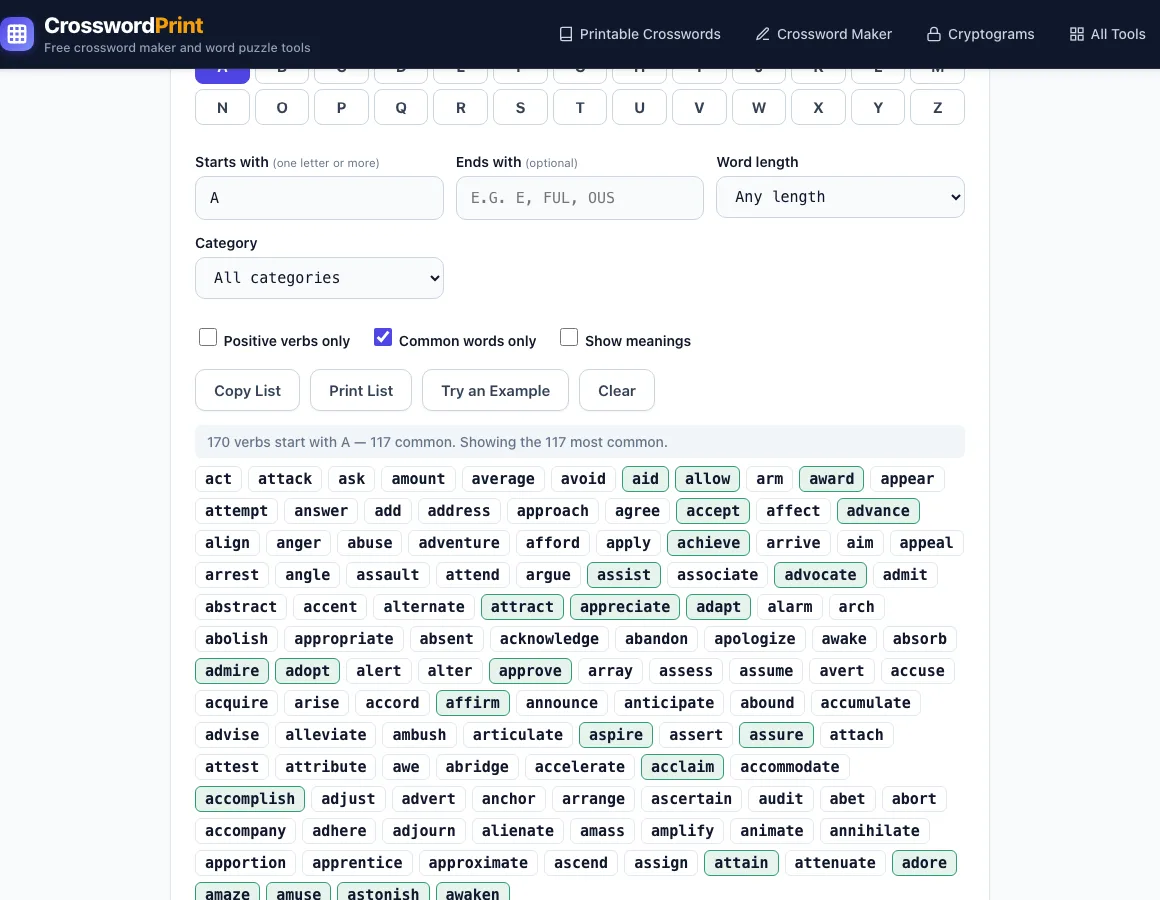Click the All Tools grid icon

[x=1076, y=34]
